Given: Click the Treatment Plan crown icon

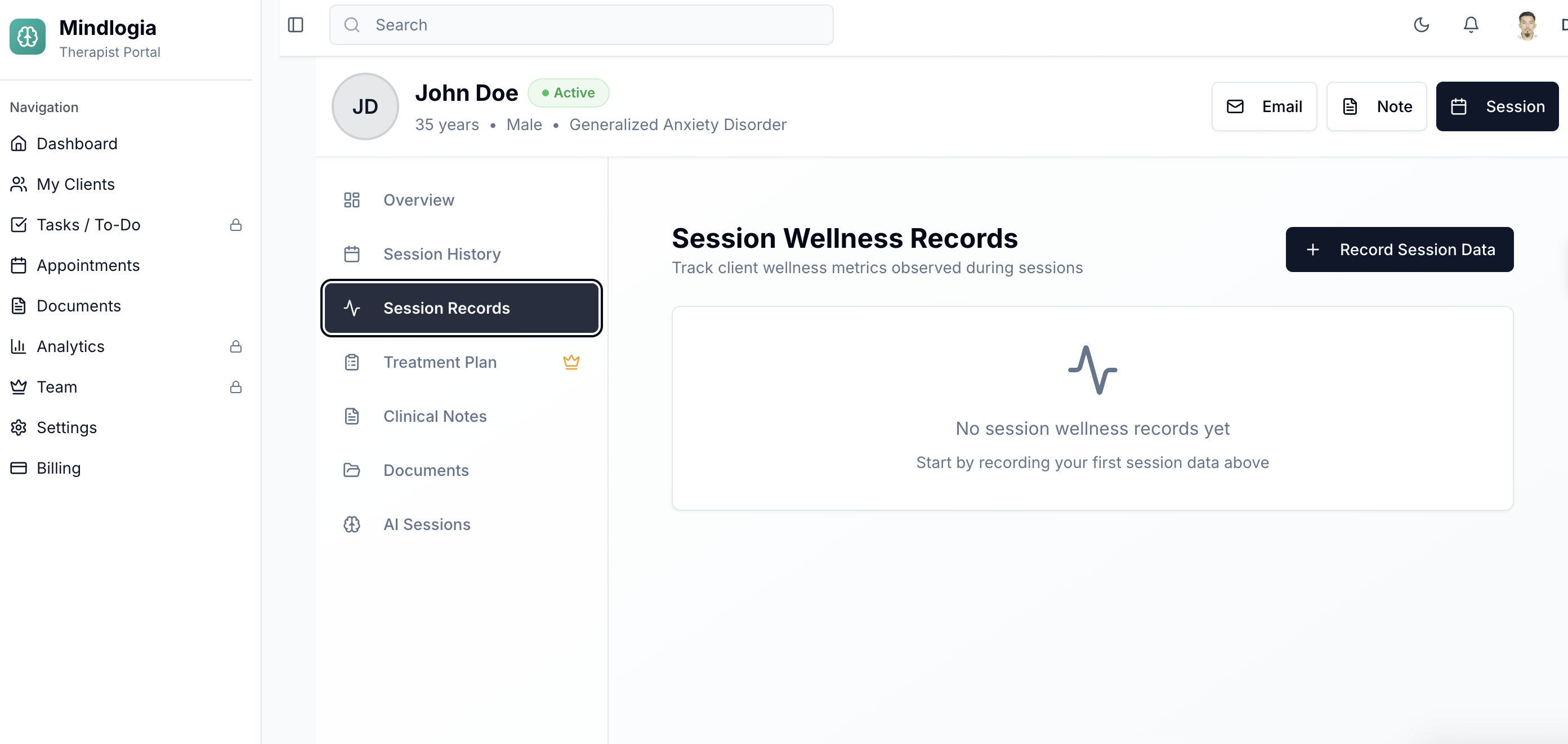Looking at the screenshot, I should tap(571, 362).
